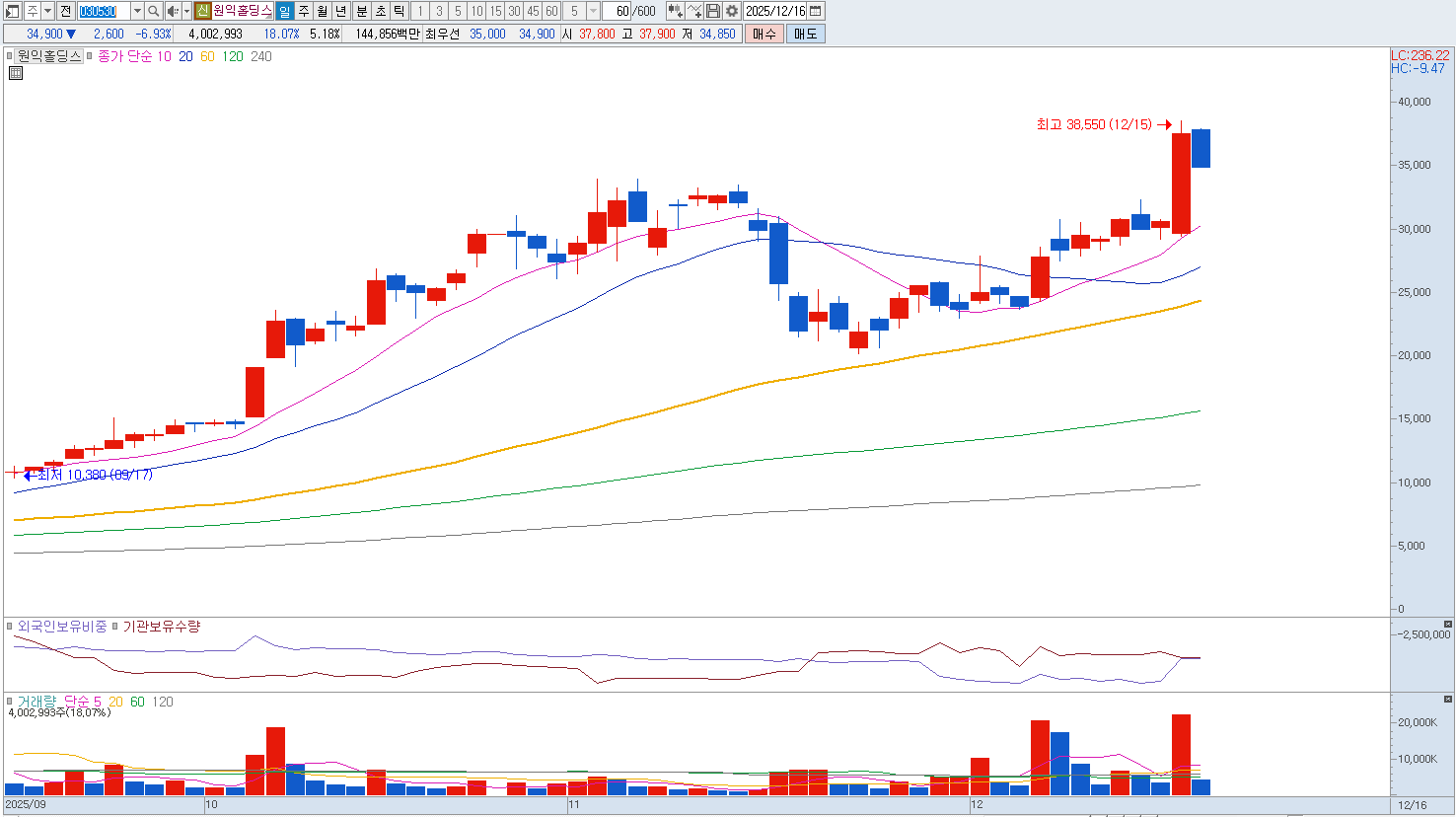Open chart settings gear icon
Screen dimensions: 1456x817
pyautogui.click(x=732, y=11)
